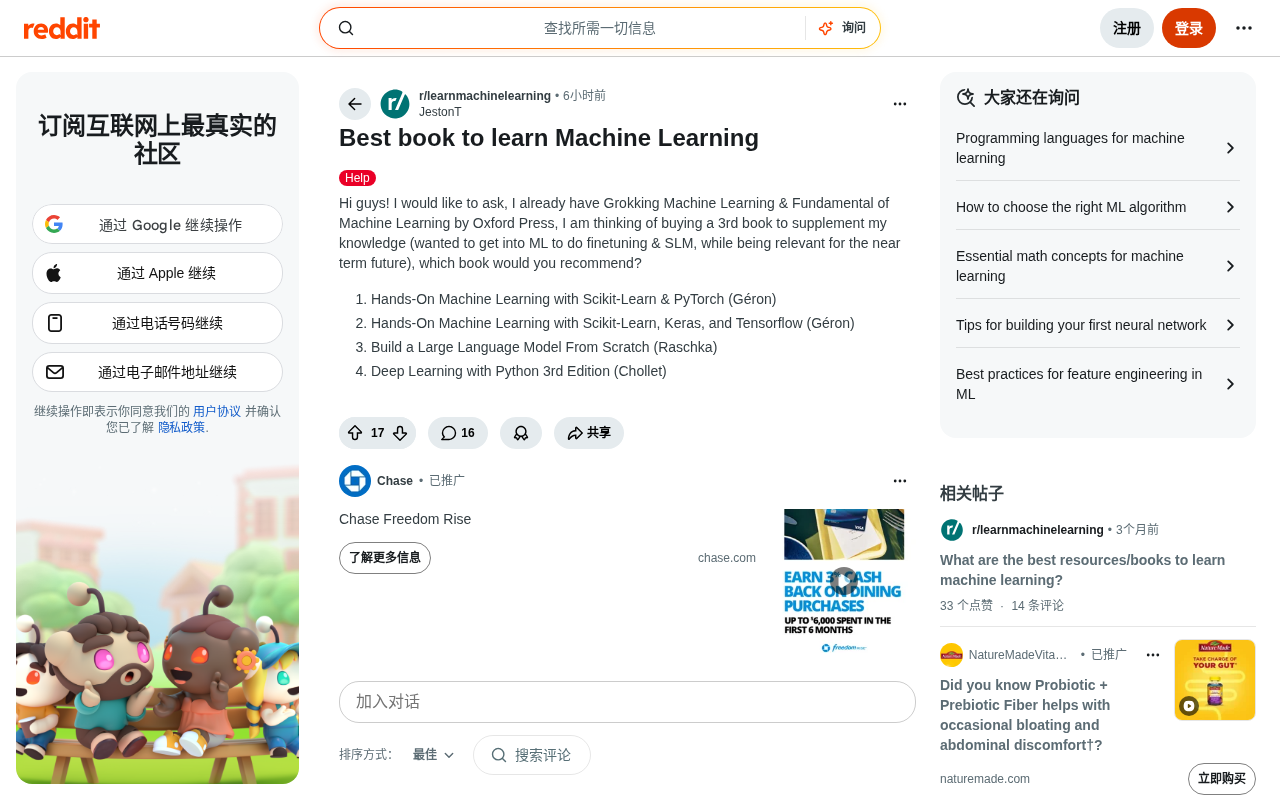
Task: Open the 用户协议 user agreement link
Action: (217, 411)
